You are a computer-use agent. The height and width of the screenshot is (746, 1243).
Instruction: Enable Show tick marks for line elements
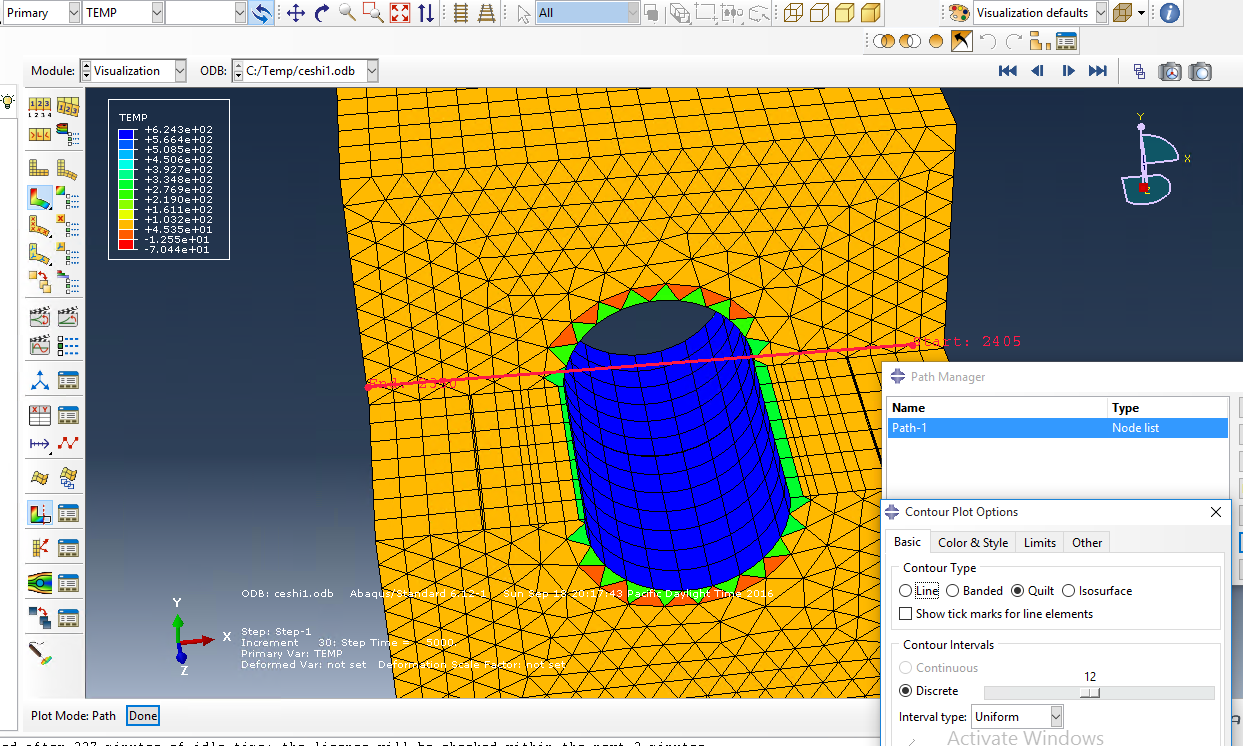pyautogui.click(x=906, y=614)
